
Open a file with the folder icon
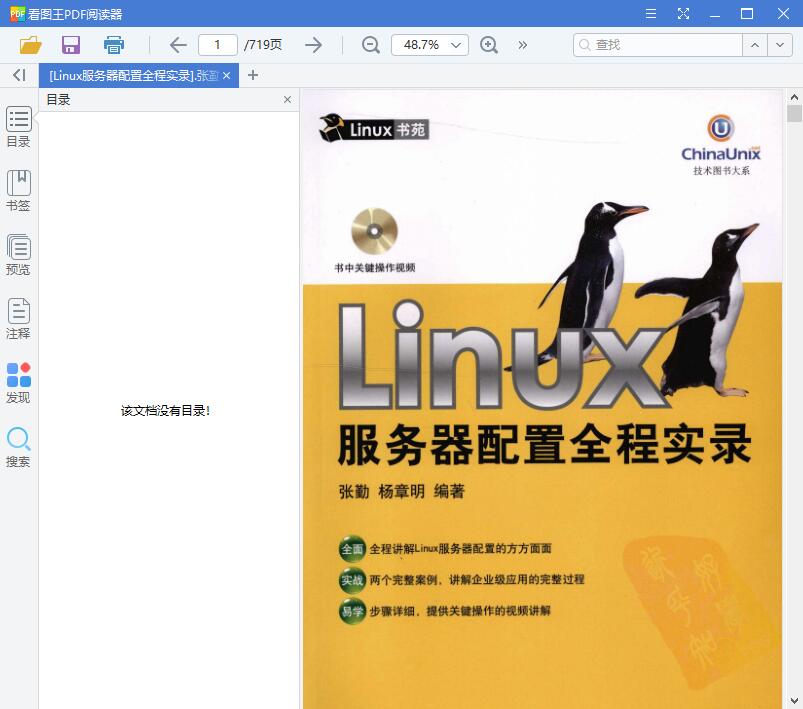click(x=30, y=45)
